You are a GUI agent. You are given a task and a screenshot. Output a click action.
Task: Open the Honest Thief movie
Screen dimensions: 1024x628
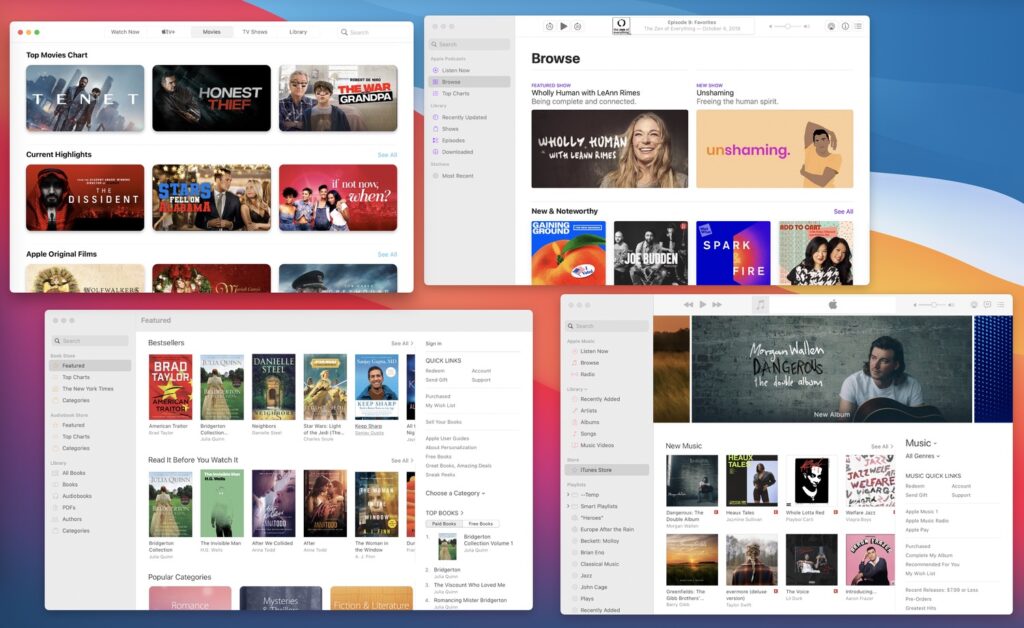212,98
